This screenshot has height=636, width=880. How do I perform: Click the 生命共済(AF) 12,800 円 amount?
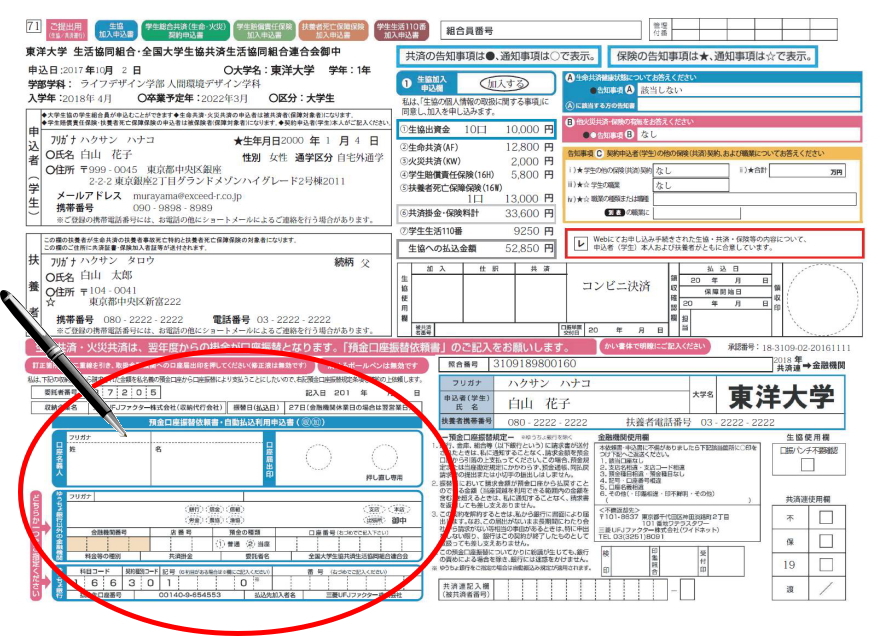click(529, 147)
